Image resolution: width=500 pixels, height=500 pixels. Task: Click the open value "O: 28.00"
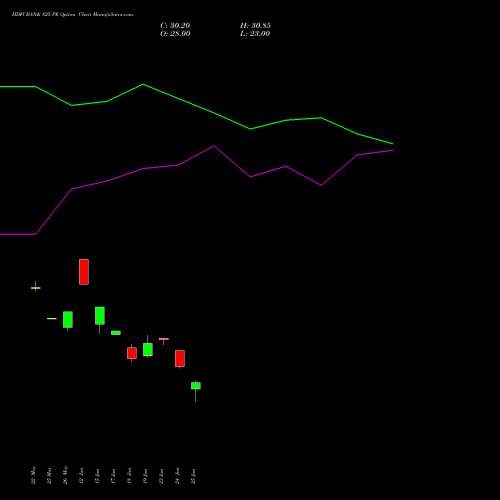[175, 33]
